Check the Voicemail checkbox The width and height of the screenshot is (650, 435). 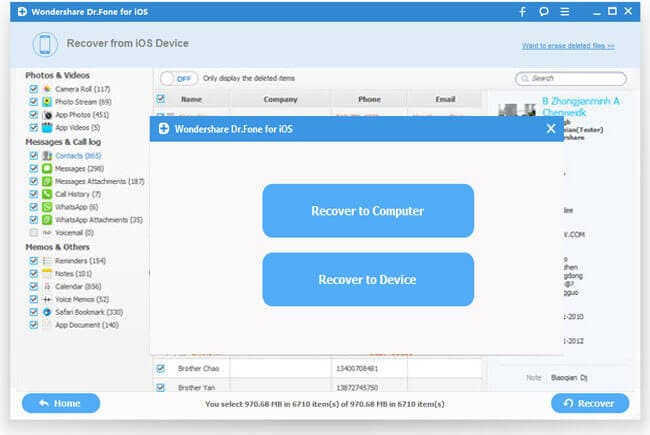[34, 233]
